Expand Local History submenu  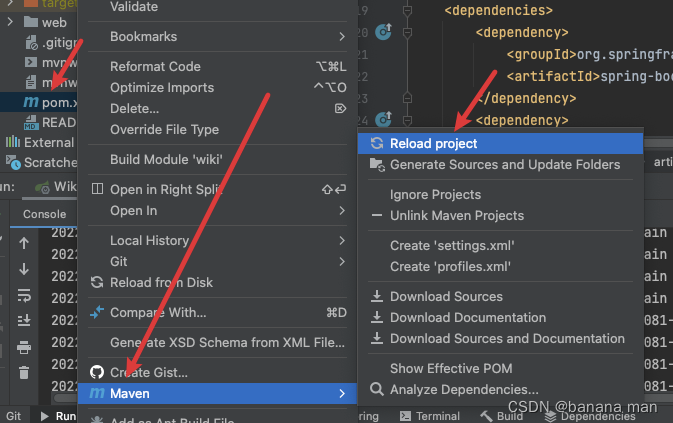pyautogui.click(x=217, y=240)
